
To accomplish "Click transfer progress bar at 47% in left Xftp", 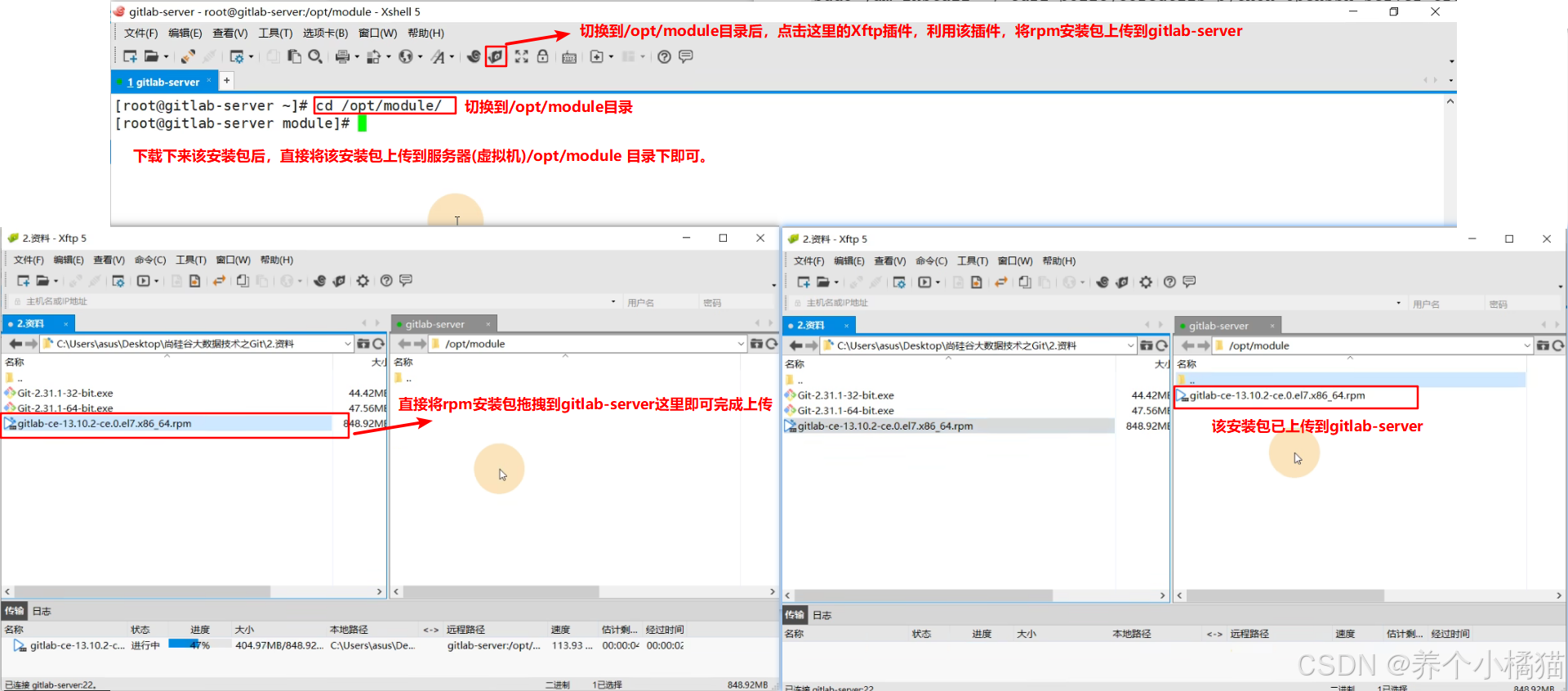I will (x=200, y=644).
